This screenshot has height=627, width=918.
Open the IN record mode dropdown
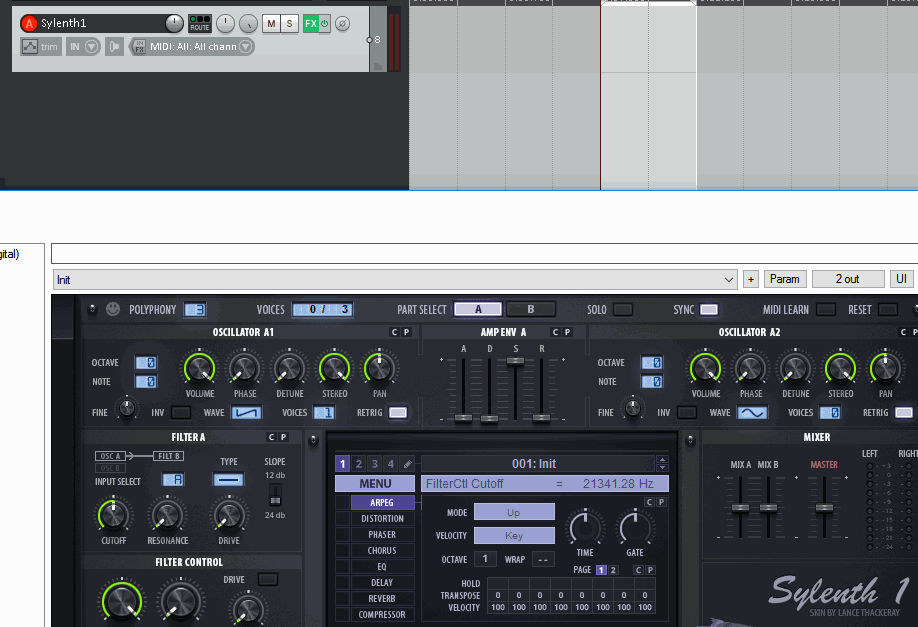(84, 47)
